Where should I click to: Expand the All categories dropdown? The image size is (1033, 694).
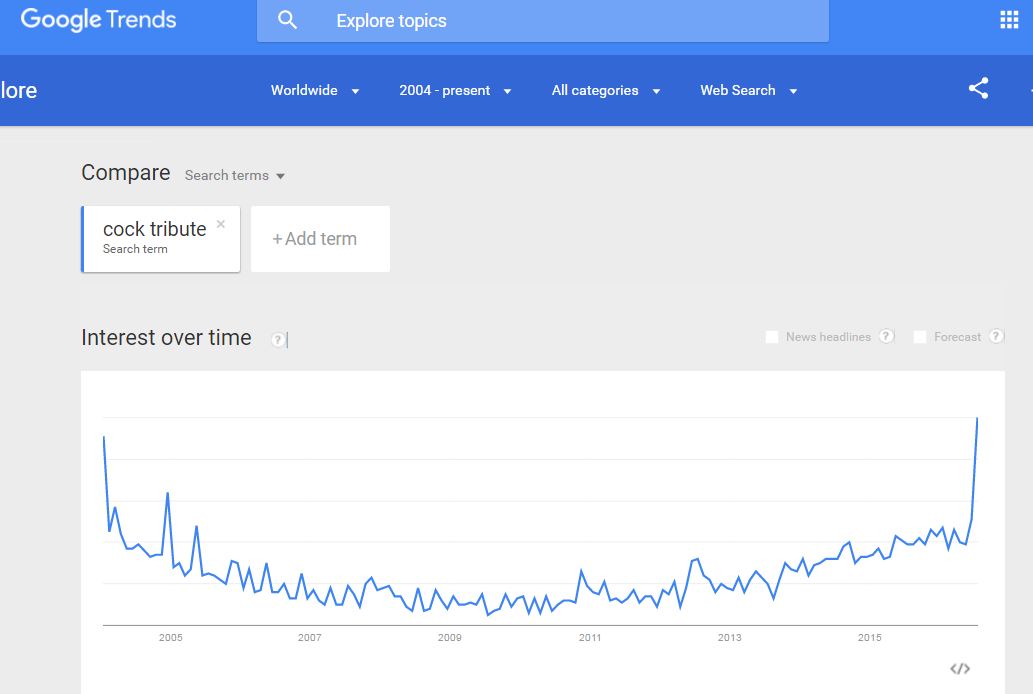coord(606,90)
